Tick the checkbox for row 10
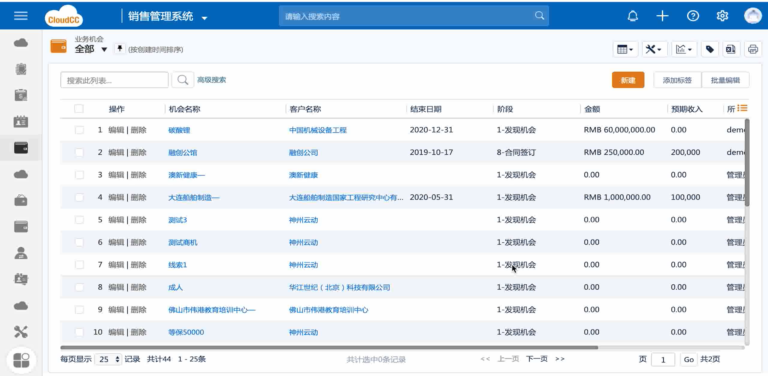Viewport: 768px width, 376px height. [79, 332]
